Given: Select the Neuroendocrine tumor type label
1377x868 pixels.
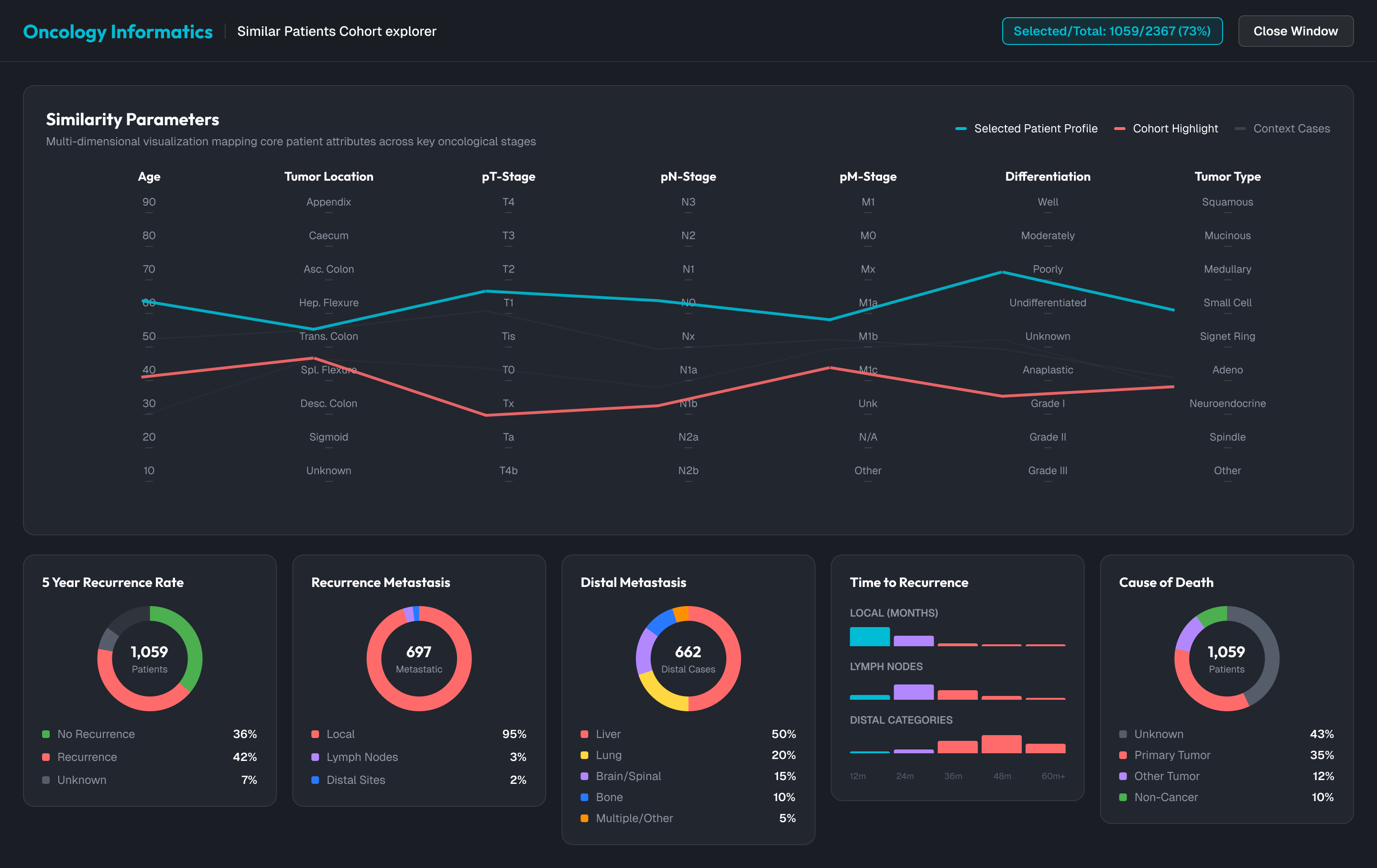Looking at the screenshot, I should click(x=1228, y=404).
